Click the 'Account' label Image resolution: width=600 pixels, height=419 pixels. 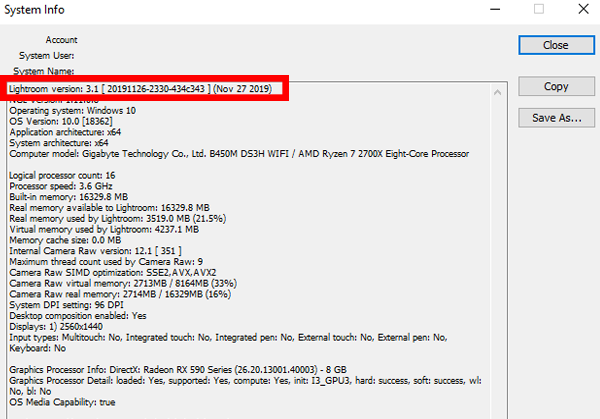point(62,40)
